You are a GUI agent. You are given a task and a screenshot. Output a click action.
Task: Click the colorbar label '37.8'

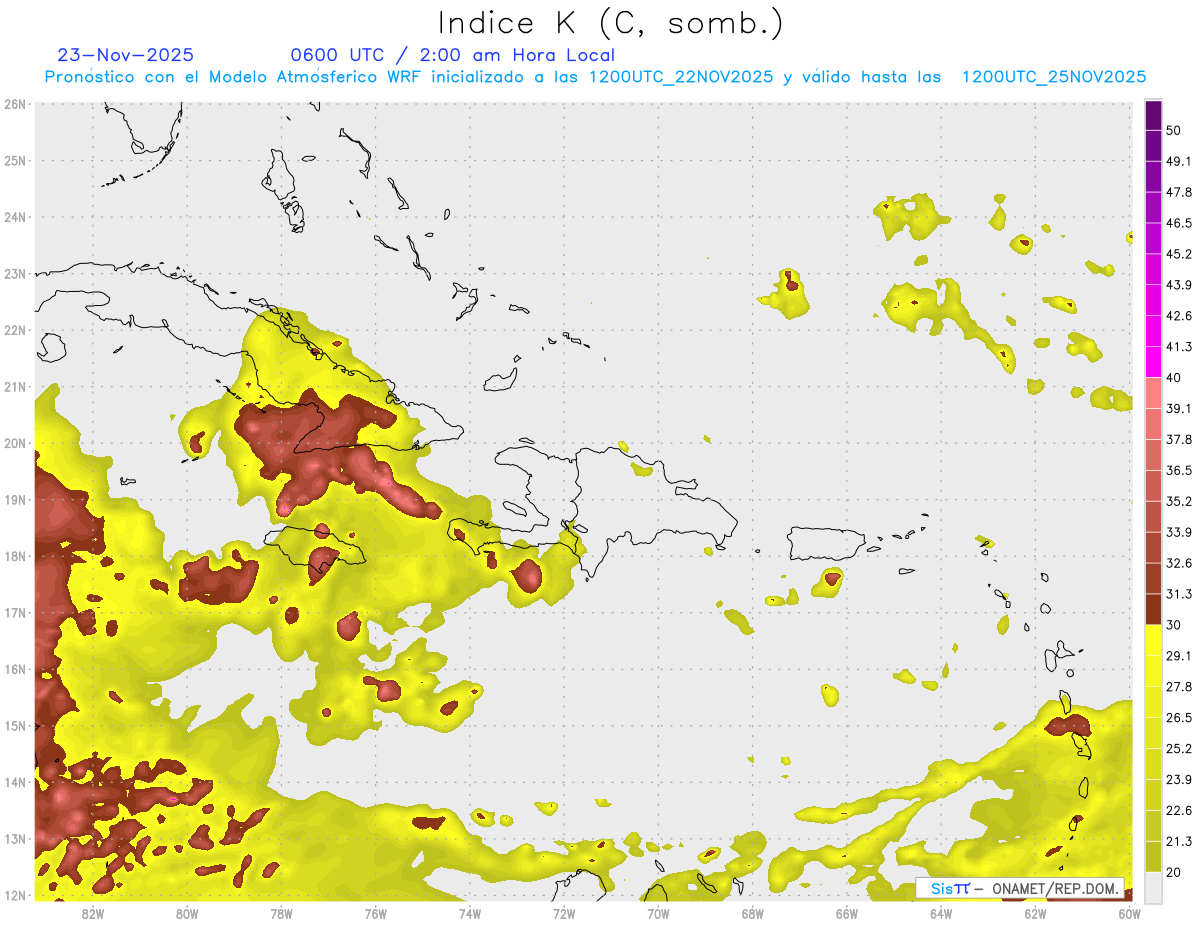click(1178, 440)
